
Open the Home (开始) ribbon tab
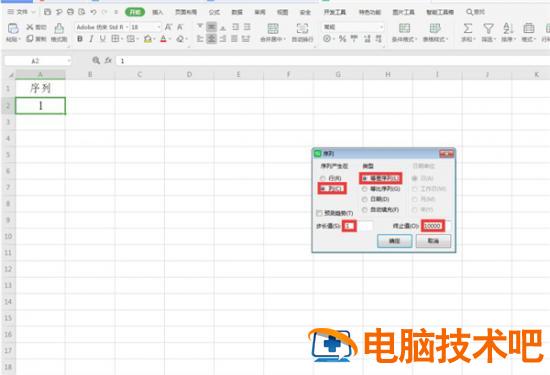click(x=135, y=12)
